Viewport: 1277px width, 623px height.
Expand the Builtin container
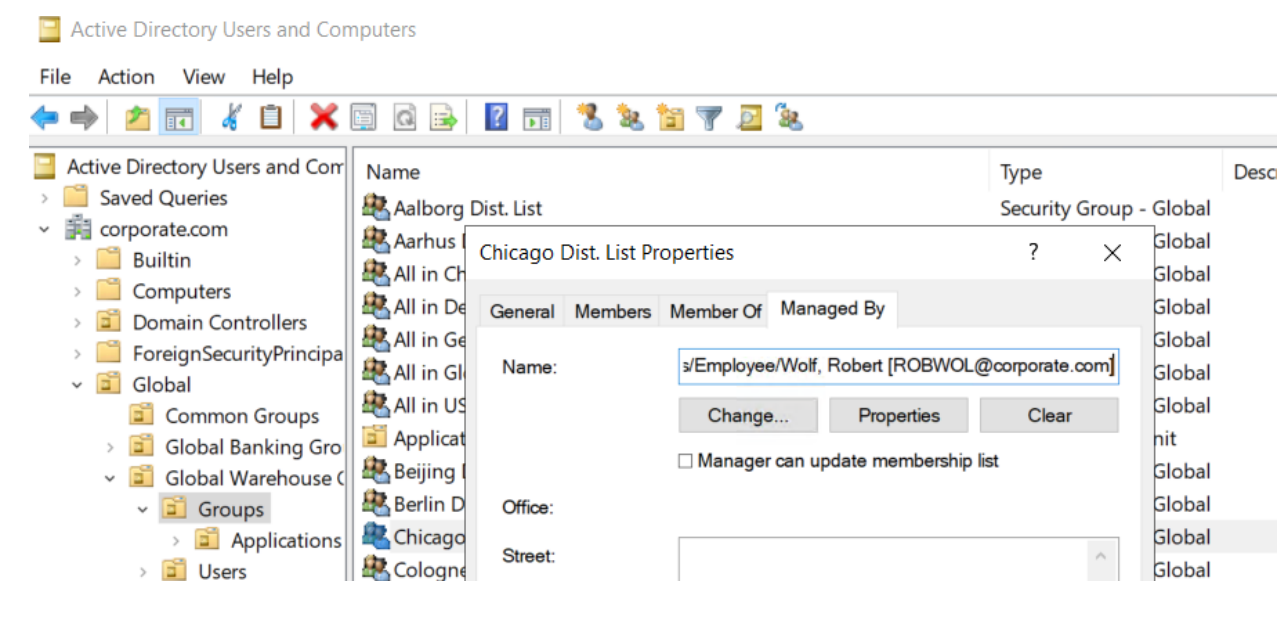point(78,260)
